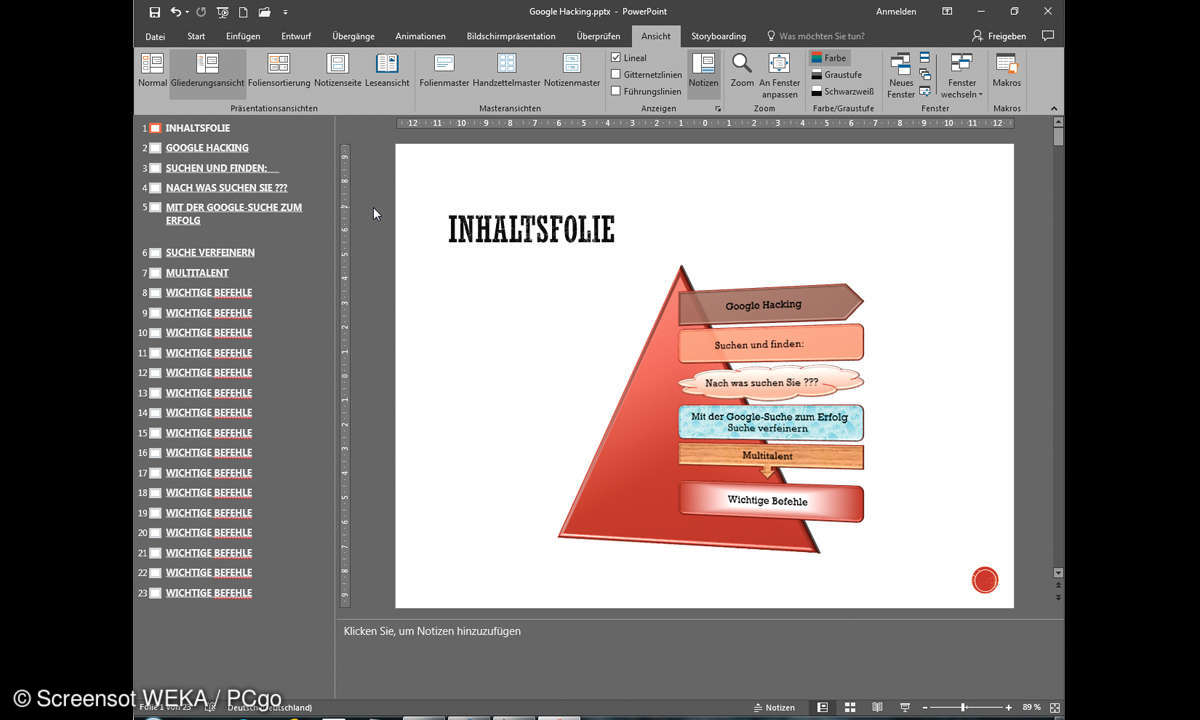This screenshot has height=720, width=1200.
Task: Open the Animationen tab
Action: pos(420,36)
